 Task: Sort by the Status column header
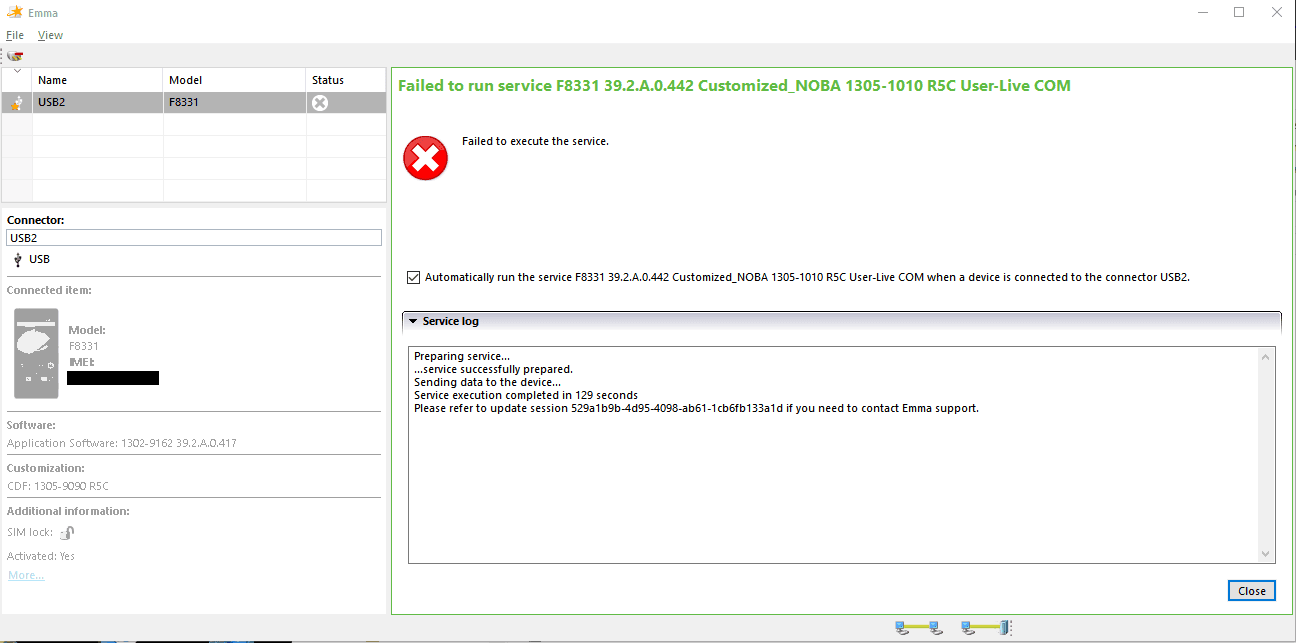pos(346,80)
